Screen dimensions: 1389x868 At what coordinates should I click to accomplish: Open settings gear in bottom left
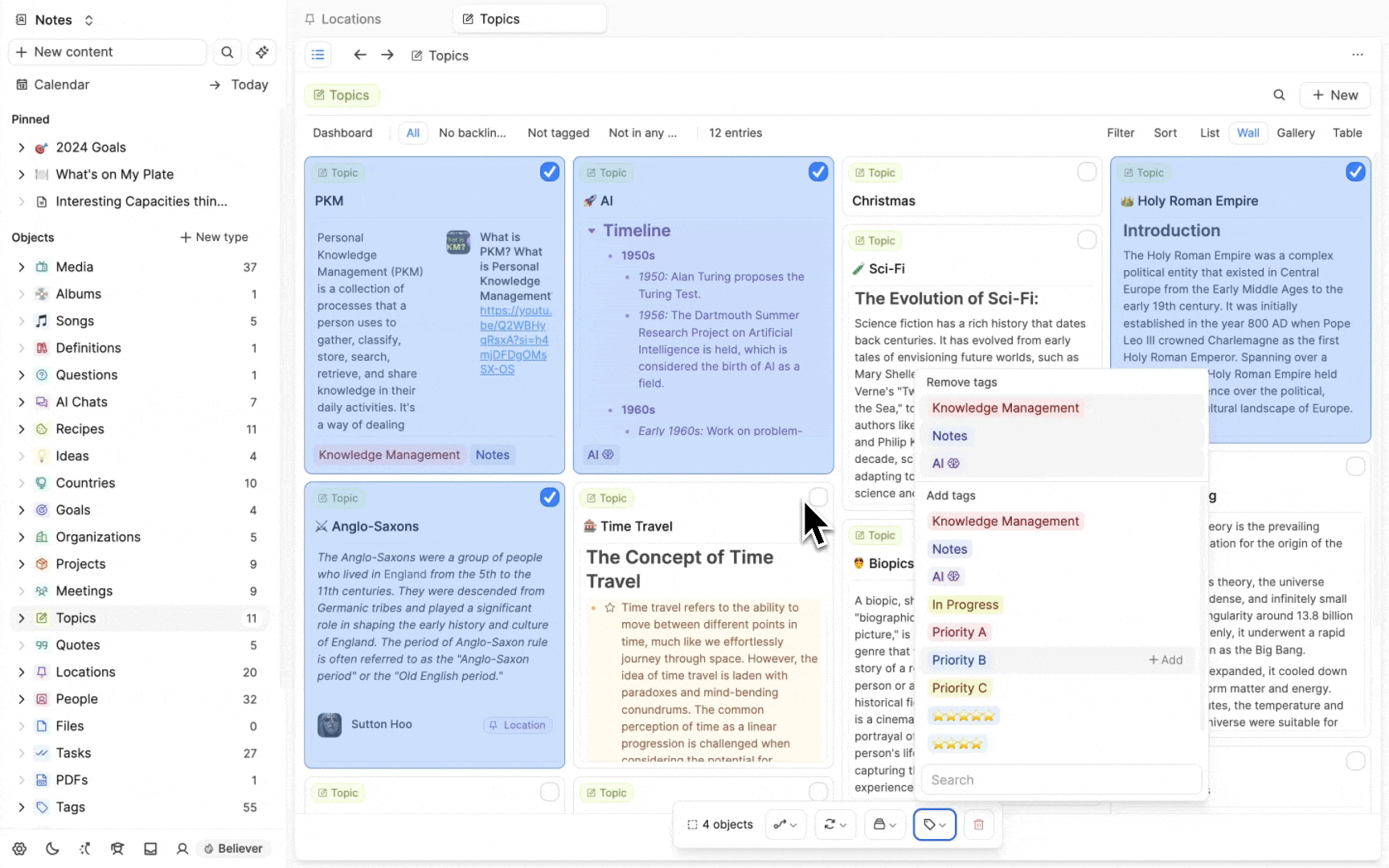[19, 849]
